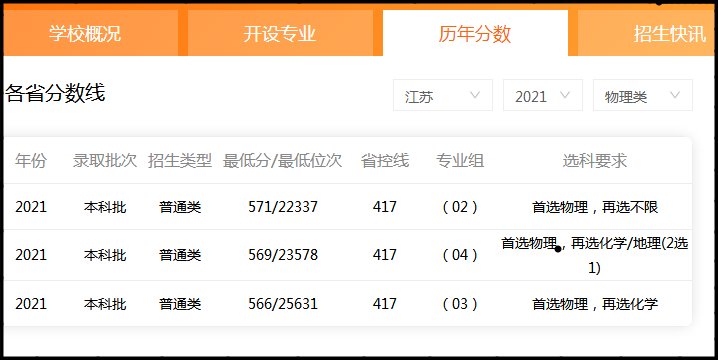Click 本科批 in the (04) group row
Screen dimensions: 718x360
point(105,255)
